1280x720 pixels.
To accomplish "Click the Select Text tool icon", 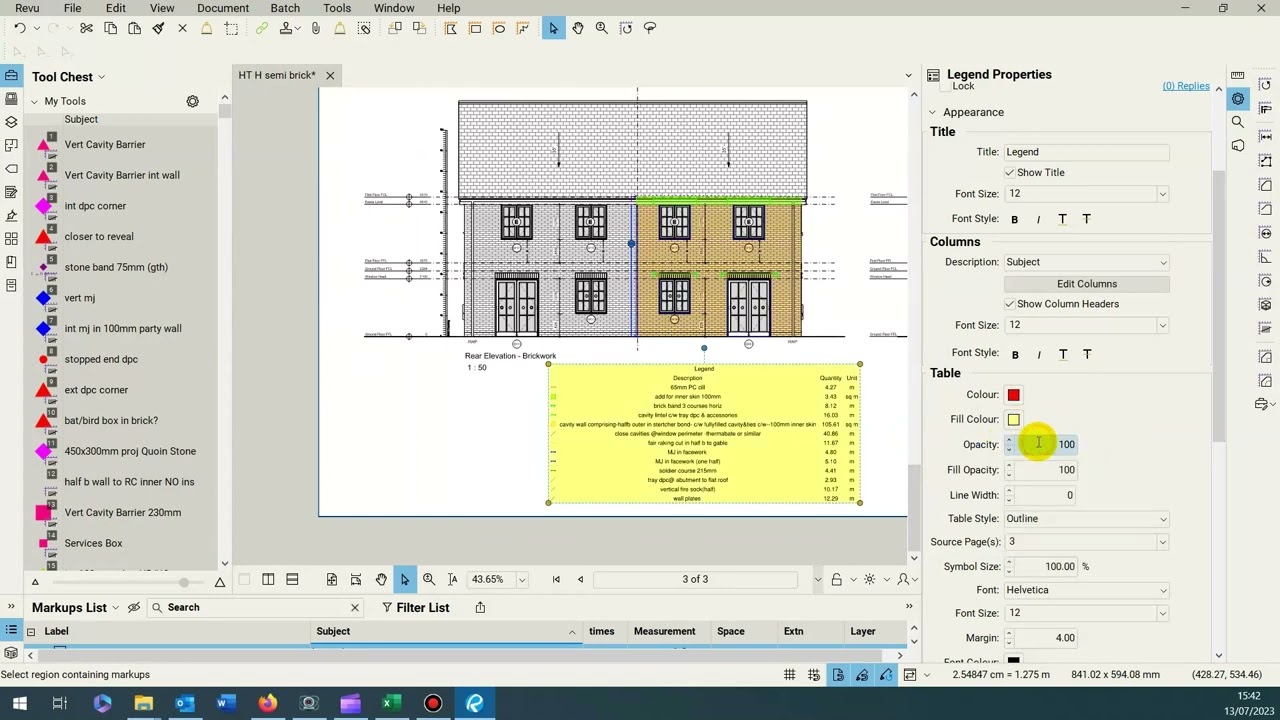I will tap(453, 579).
